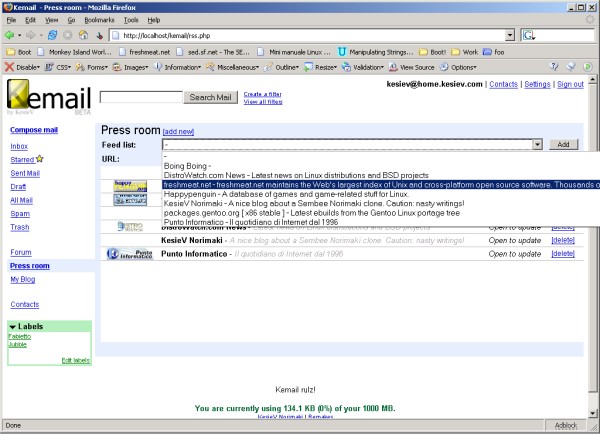This screenshot has width=600, height=434.
Task: Open the Validation developer toolbar item
Action: (x=363, y=67)
